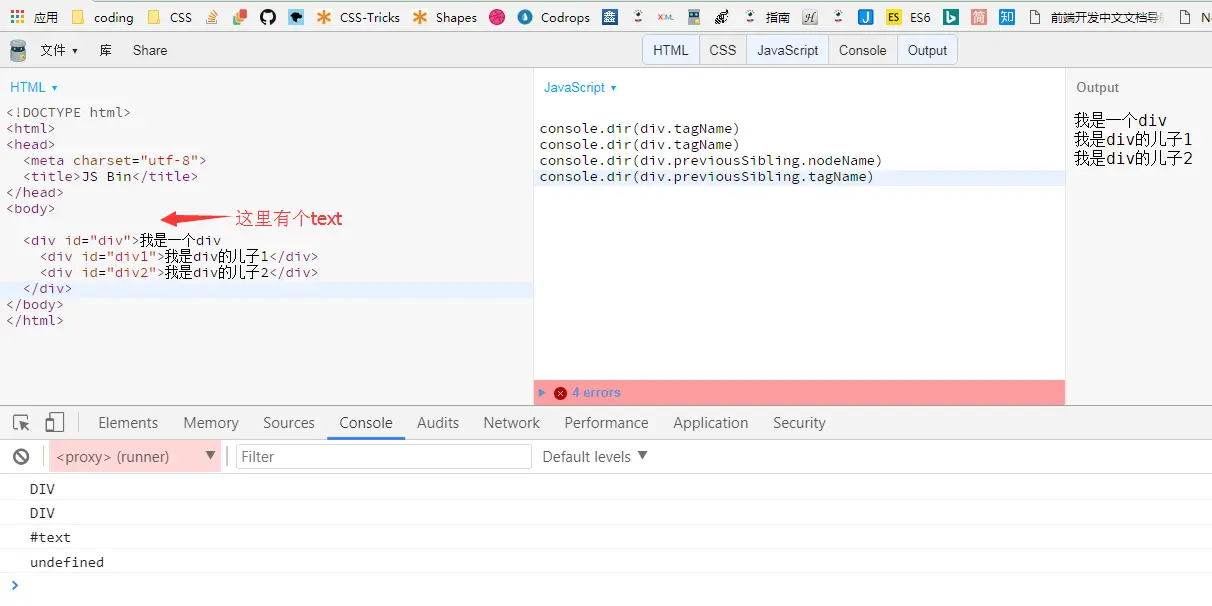Open the 文件 dropdown menu
The image size is (1212, 606).
click(x=59, y=50)
